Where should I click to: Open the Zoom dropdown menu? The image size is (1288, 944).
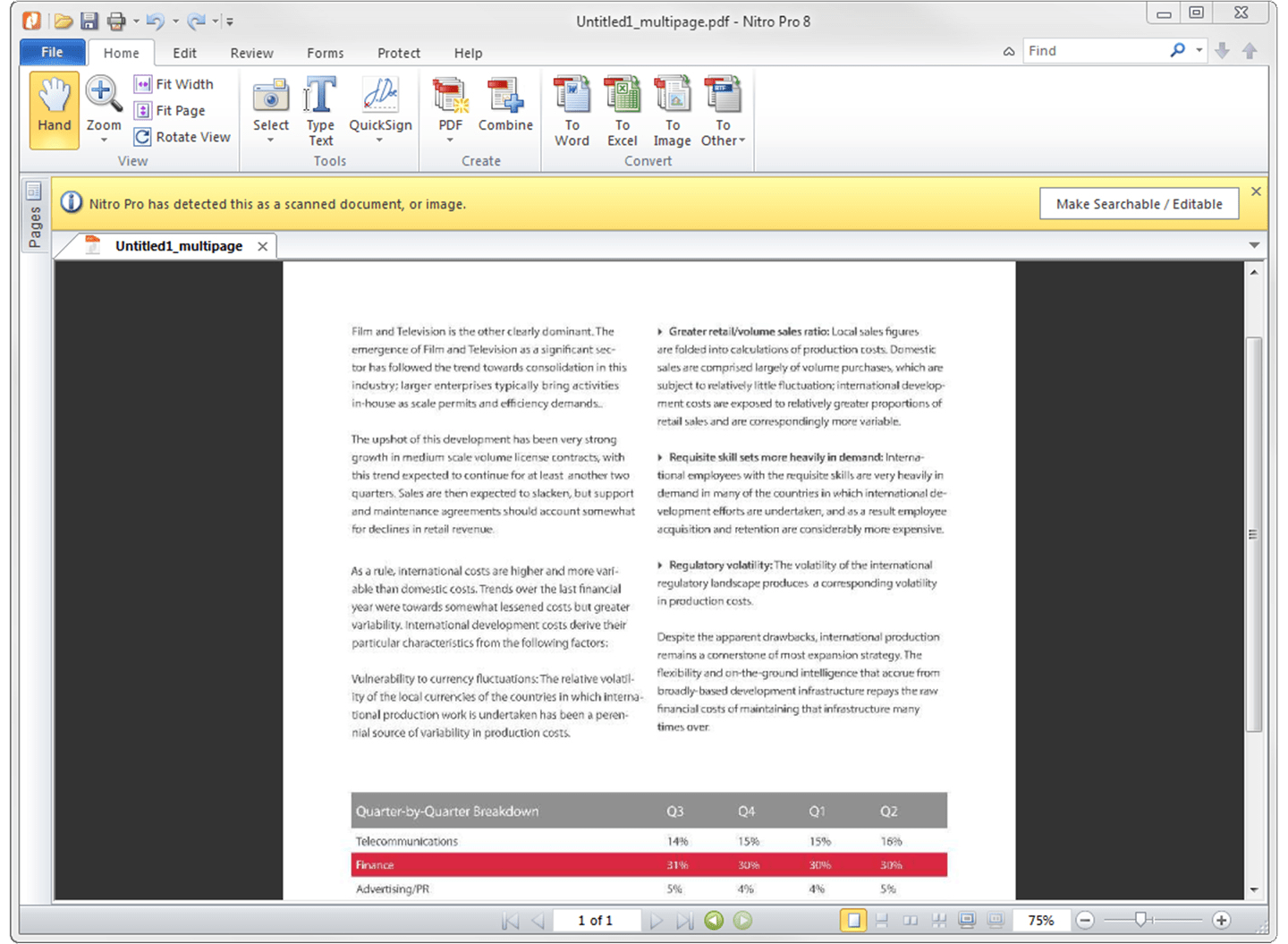click(103, 140)
